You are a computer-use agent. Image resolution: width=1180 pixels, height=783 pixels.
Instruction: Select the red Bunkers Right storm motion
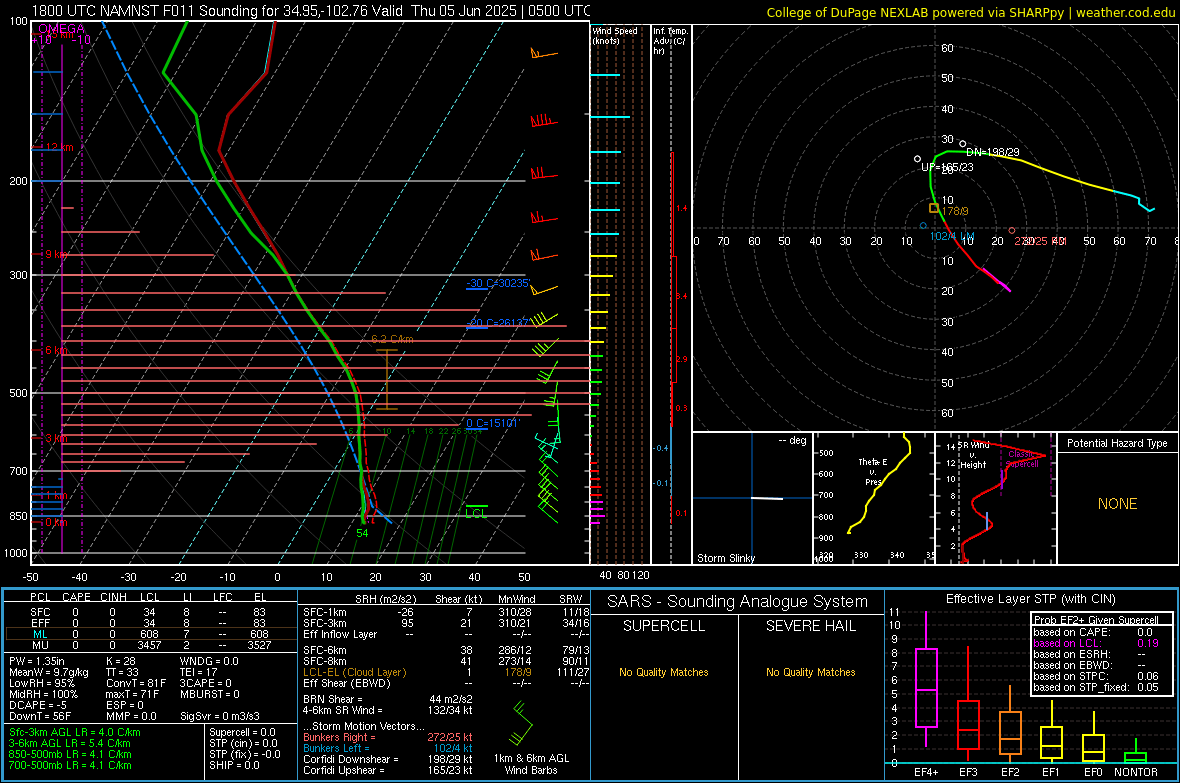point(388,737)
